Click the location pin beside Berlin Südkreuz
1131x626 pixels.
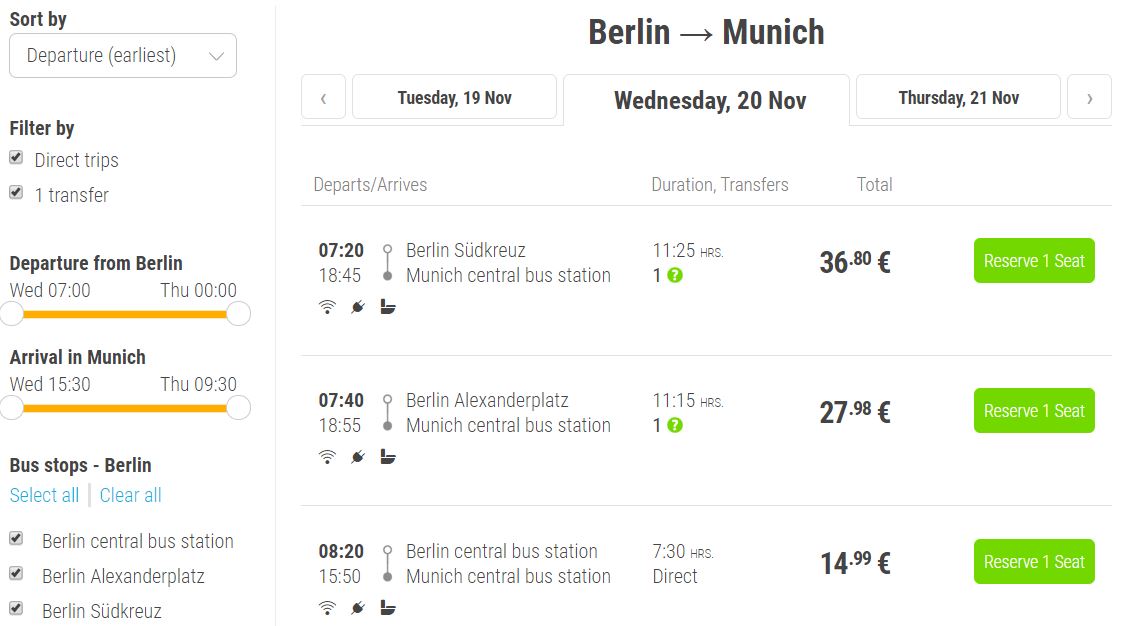pos(389,250)
